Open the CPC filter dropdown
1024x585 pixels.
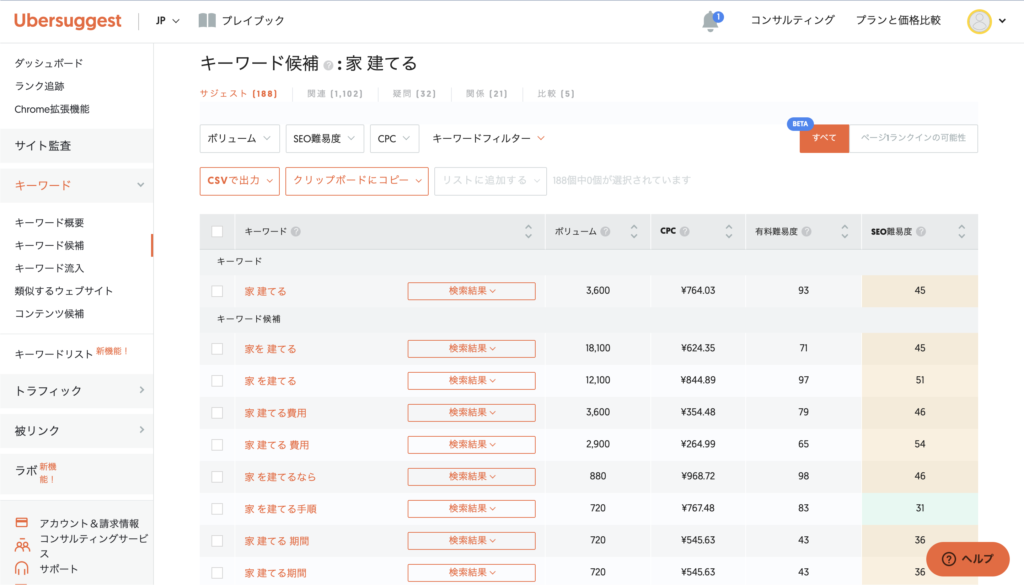coord(394,138)
